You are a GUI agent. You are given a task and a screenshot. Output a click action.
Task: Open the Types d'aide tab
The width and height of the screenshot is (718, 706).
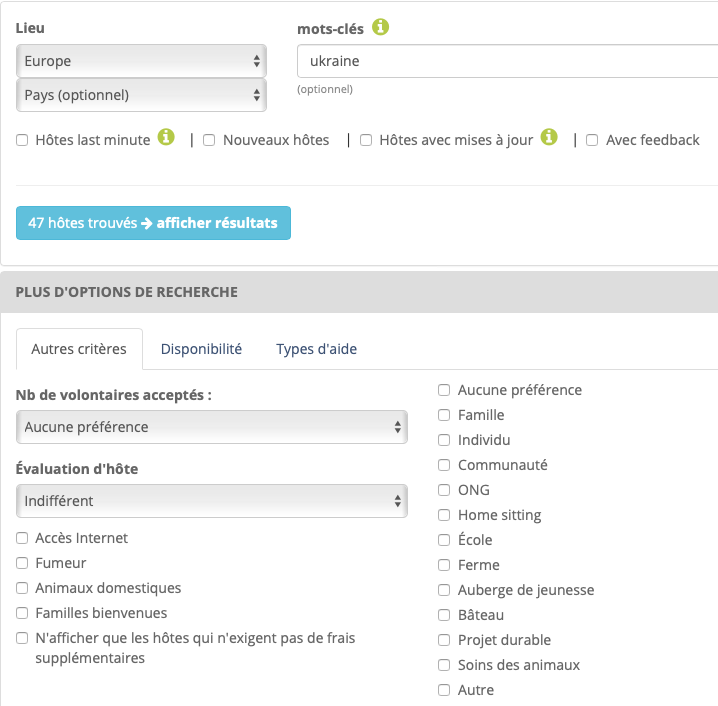point(316,349)
